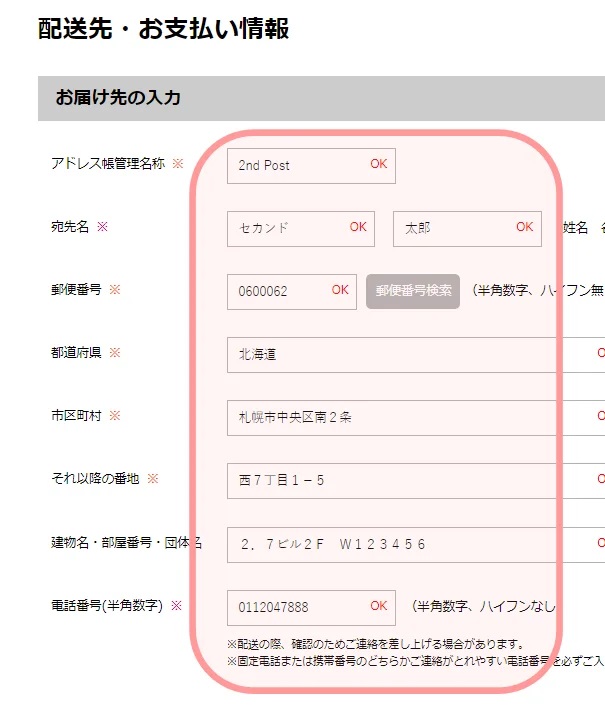Image resolution: width=605 pixels, height=727 pixels.
Task: Click the 宛先名 label
Action: coord(70,227)
